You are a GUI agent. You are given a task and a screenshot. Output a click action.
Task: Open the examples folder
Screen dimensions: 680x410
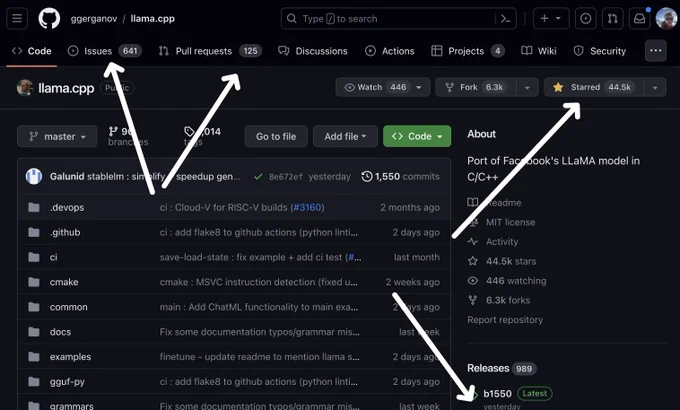70,357
